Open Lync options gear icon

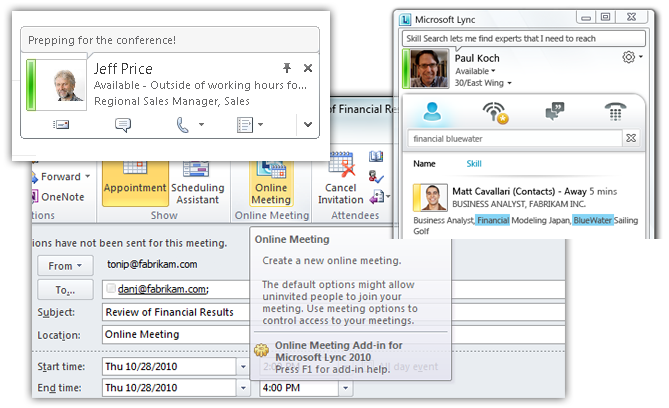click(x=629, y=57)
